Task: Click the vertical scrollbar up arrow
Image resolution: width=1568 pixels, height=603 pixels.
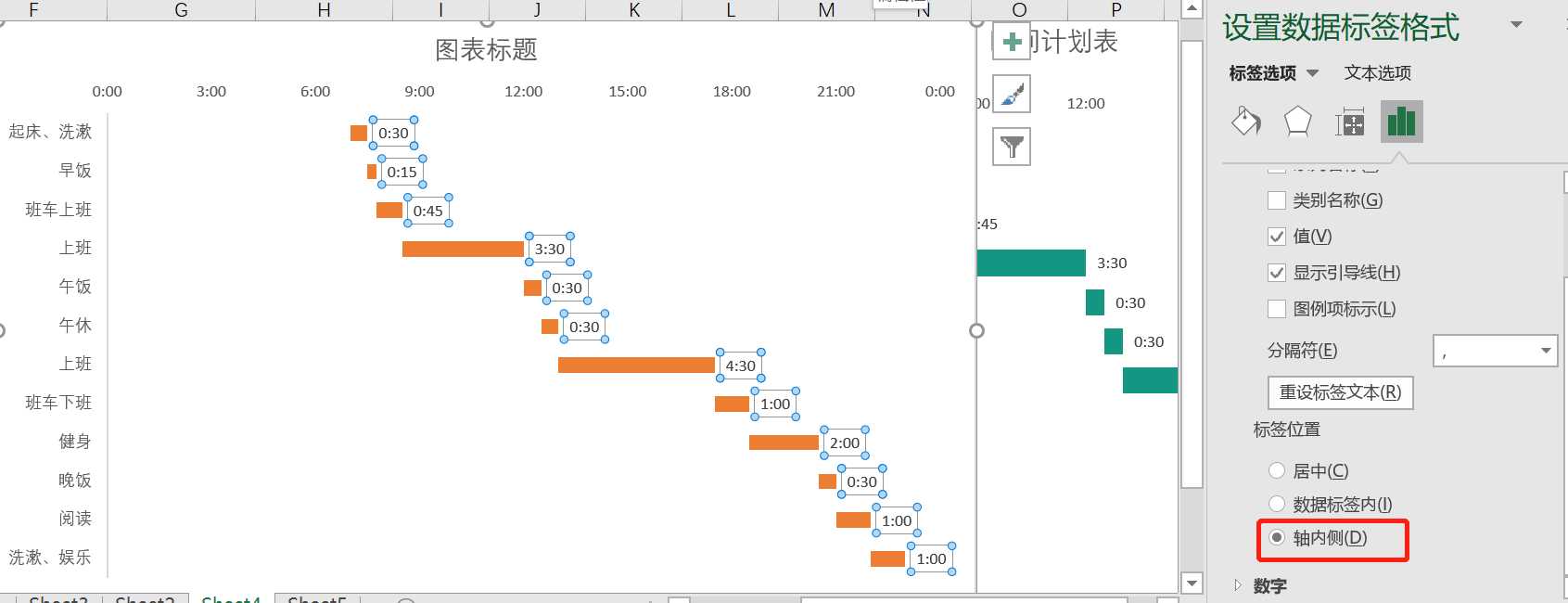Action: [1192, 9]
